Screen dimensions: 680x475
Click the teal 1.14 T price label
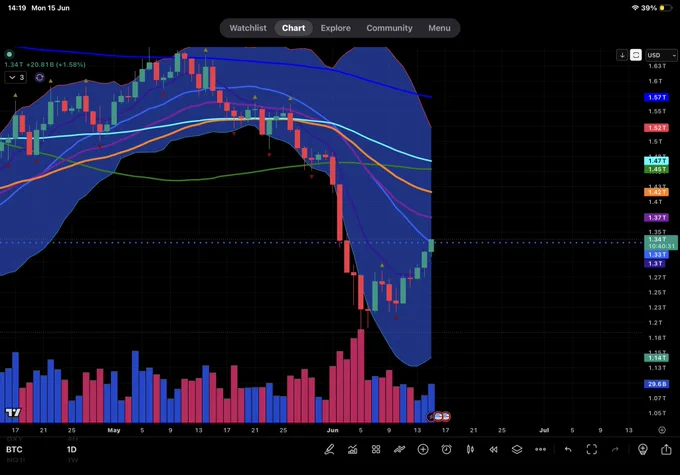coord(657,357)
